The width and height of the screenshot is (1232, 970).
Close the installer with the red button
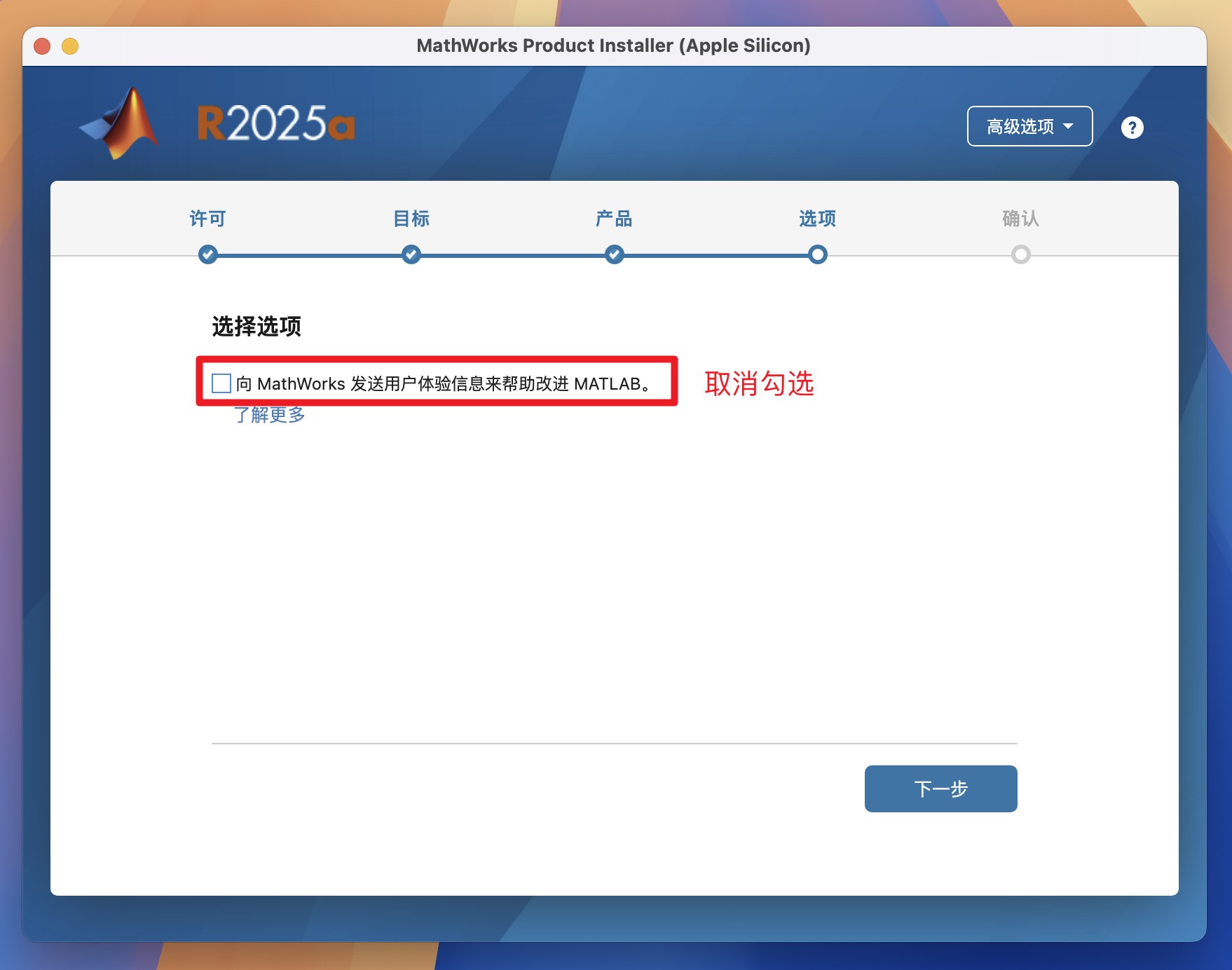pyautogui.click(x=42, y=46)
